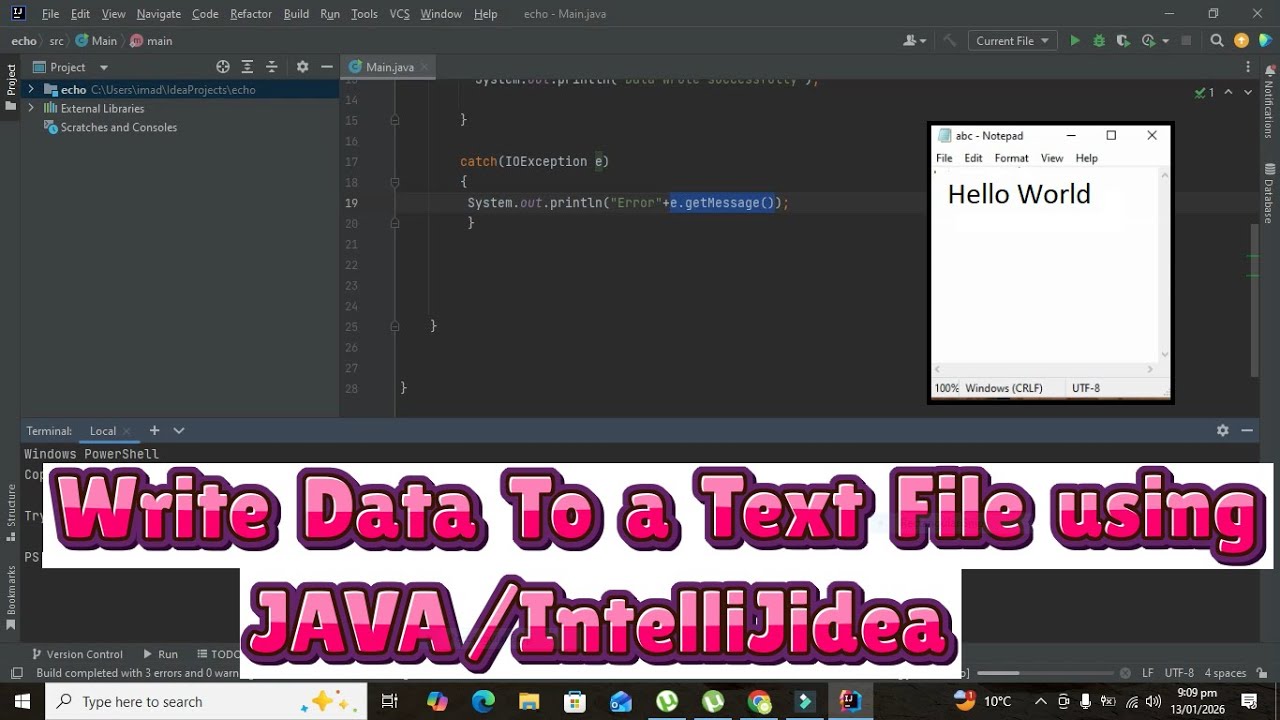Screen dimensions: 1280x720
Task: Open the VCS menu
Action: point(399,14)
